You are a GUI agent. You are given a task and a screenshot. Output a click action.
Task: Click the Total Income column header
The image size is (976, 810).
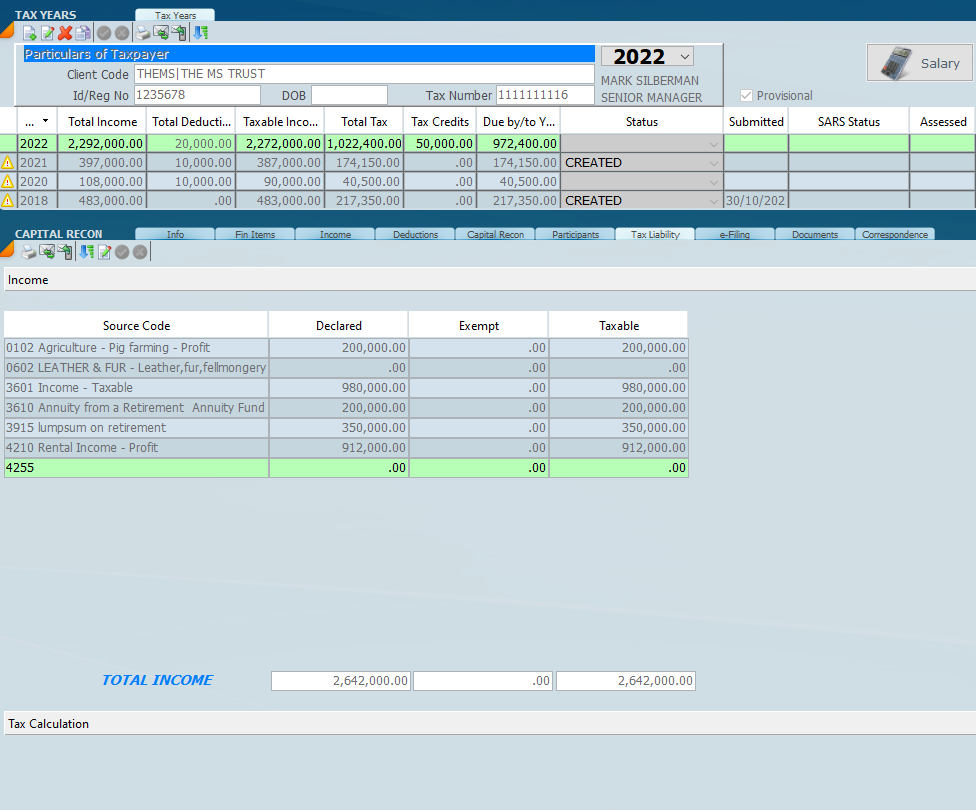tap(102, 122)
